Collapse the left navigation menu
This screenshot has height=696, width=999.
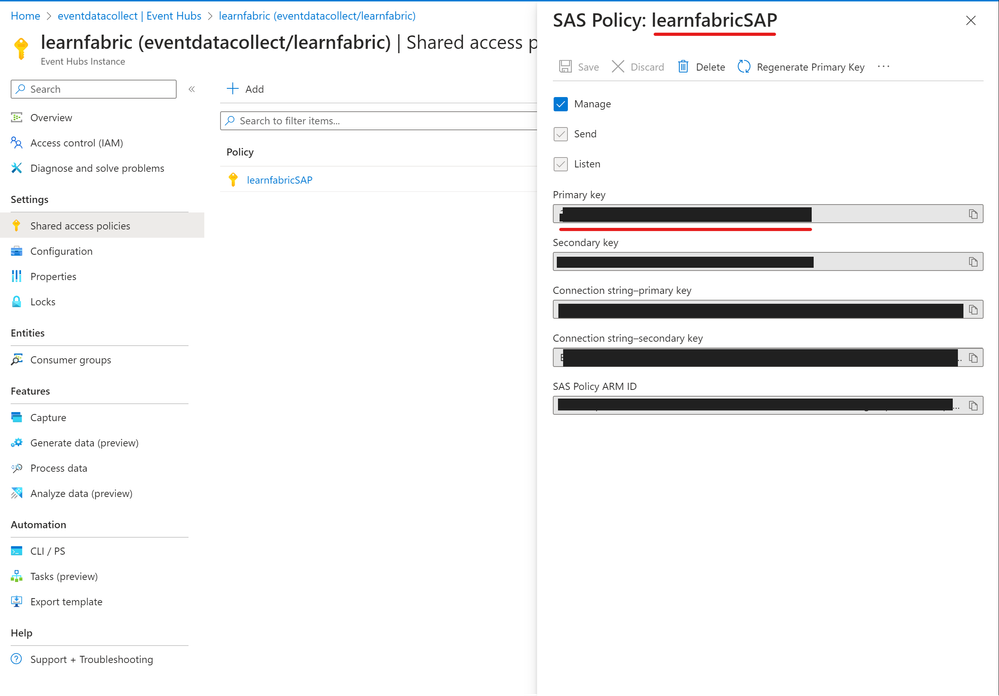coord(192,89)
